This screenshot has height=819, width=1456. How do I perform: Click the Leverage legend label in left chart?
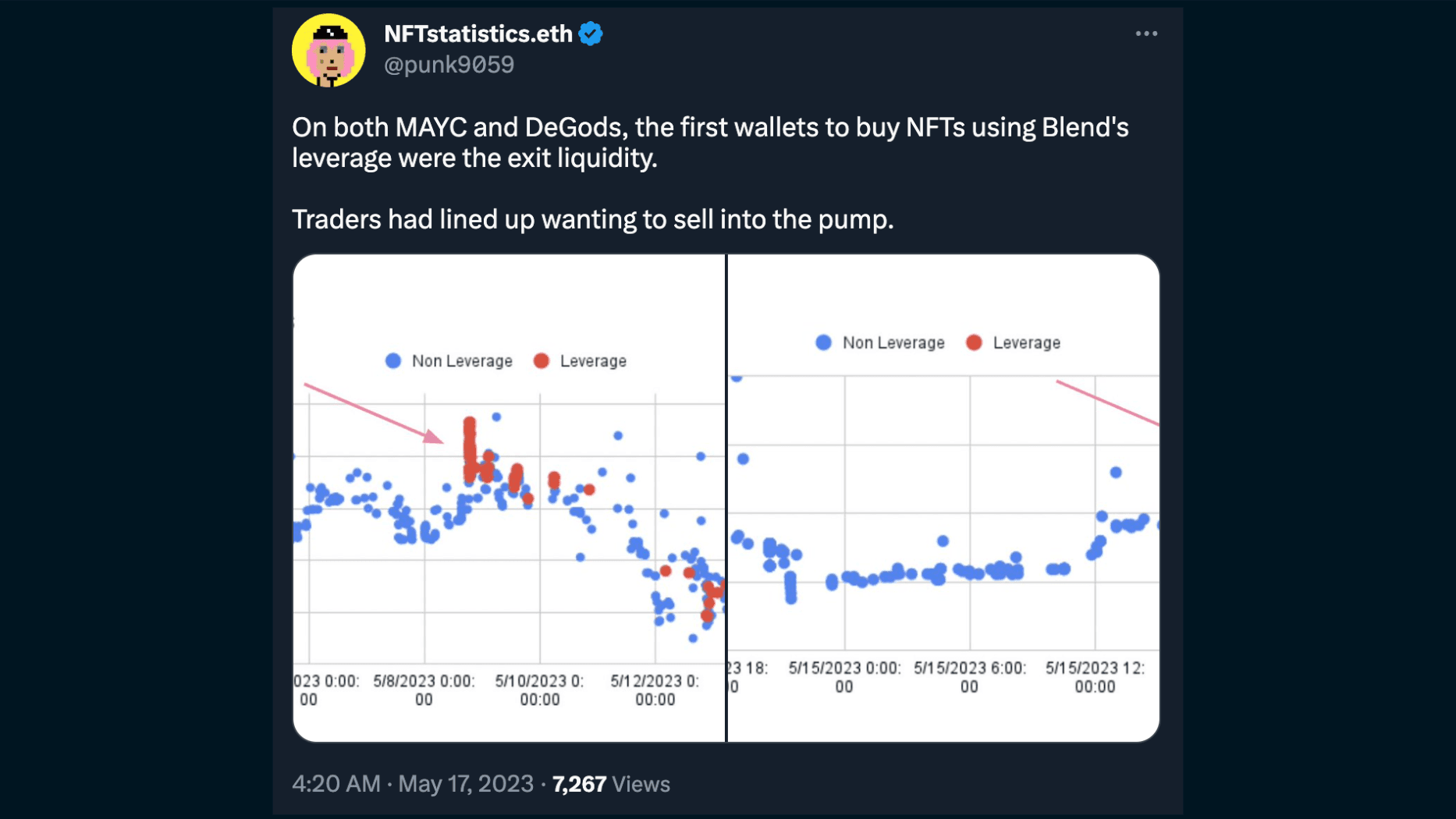coord(593,361)
